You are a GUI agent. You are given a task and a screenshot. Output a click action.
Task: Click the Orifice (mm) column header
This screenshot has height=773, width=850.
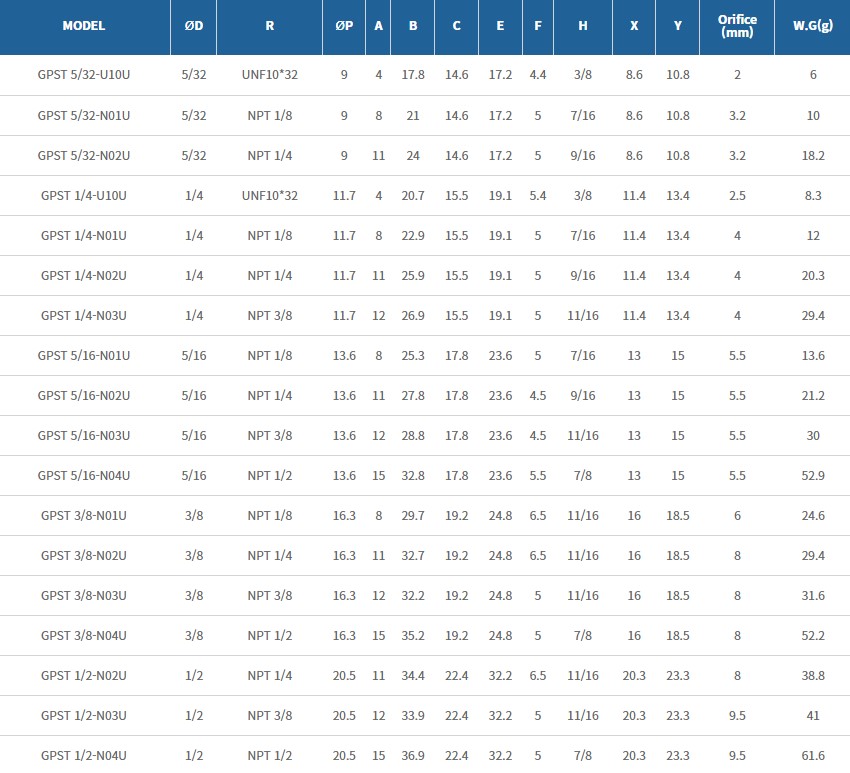tap(737, 26)
